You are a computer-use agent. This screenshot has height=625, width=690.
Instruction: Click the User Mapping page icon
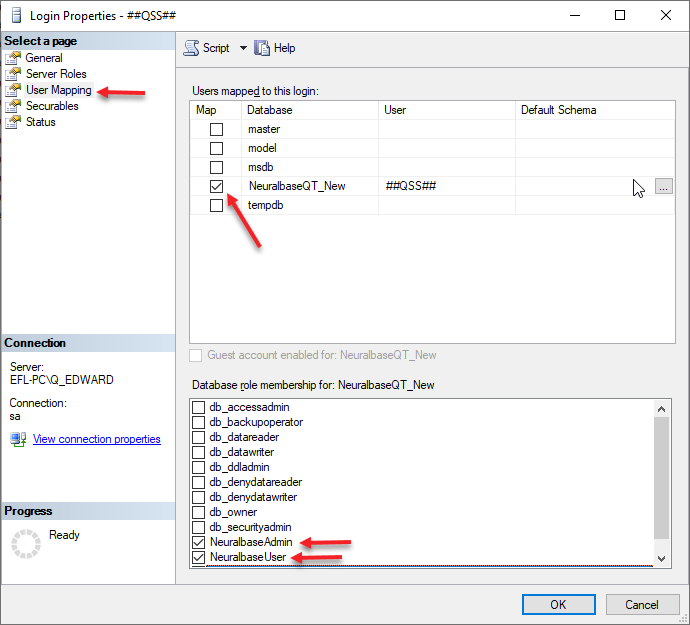click(x=13, y=90)
